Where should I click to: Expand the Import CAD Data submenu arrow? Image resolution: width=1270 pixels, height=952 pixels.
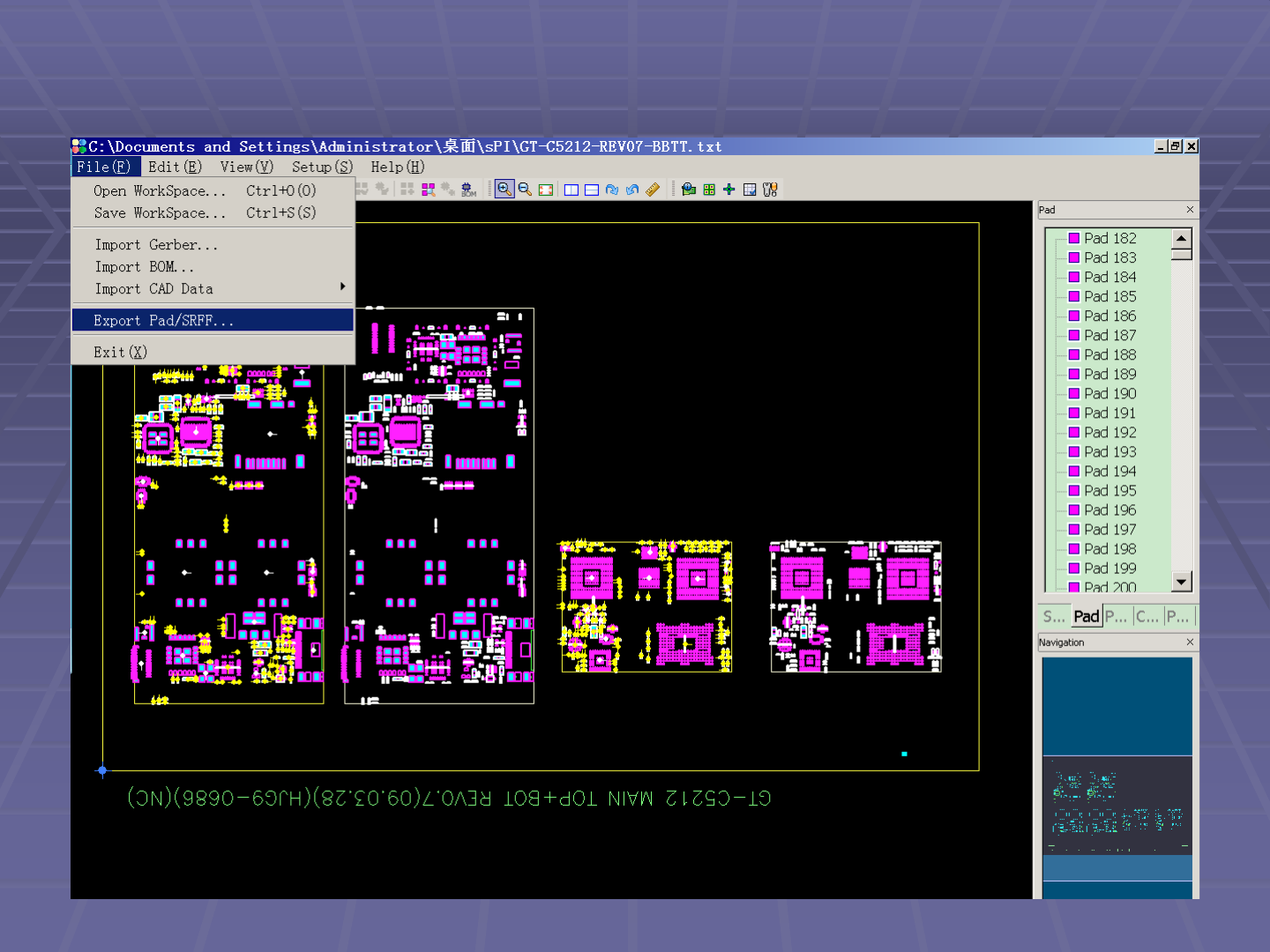[342, 286]
